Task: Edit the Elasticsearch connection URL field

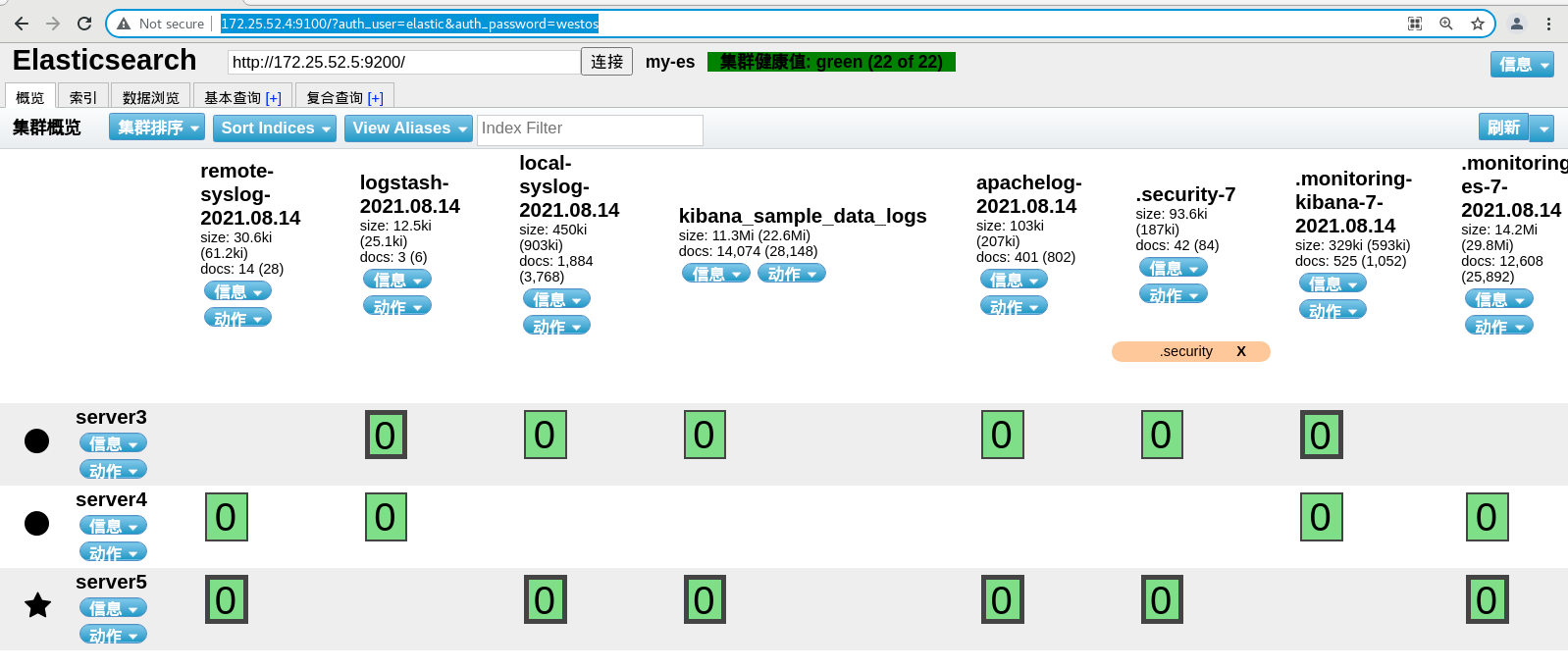Action: coord(403,63)
